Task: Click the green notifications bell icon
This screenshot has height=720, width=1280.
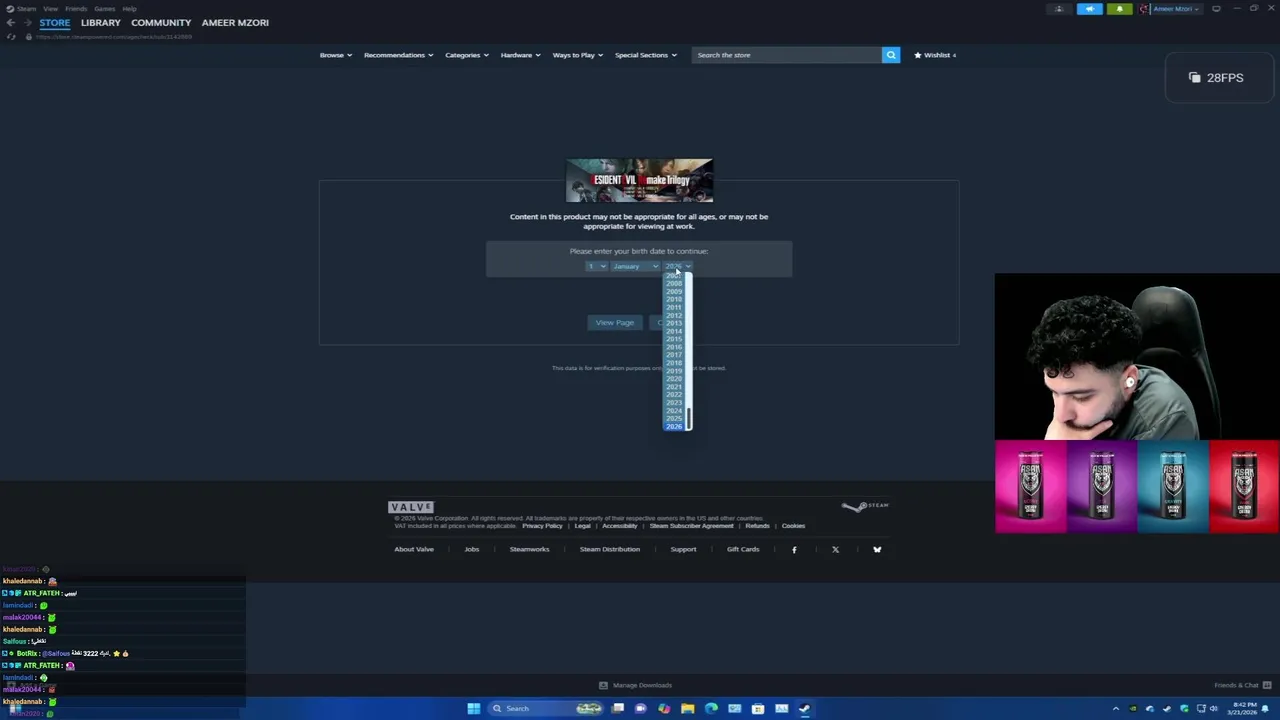Action: coord(1119,9)
